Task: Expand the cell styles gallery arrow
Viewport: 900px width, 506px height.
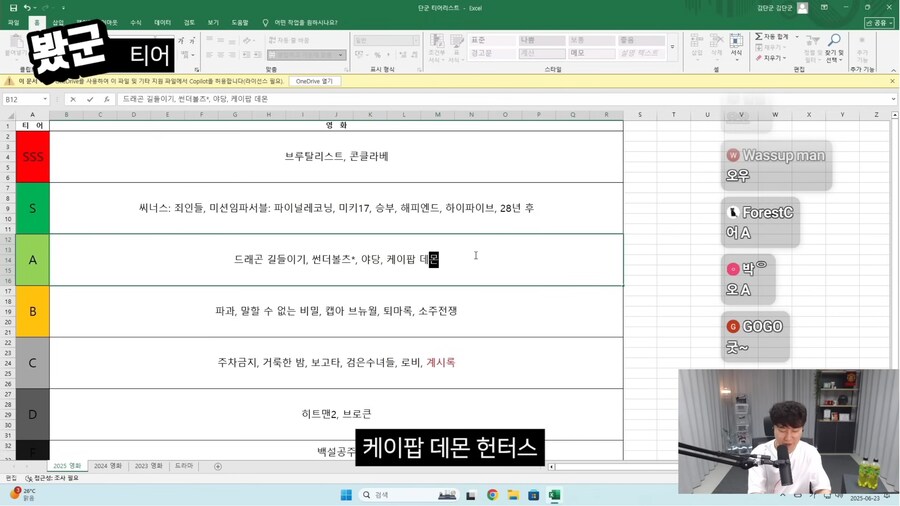Action: [672, 47]
